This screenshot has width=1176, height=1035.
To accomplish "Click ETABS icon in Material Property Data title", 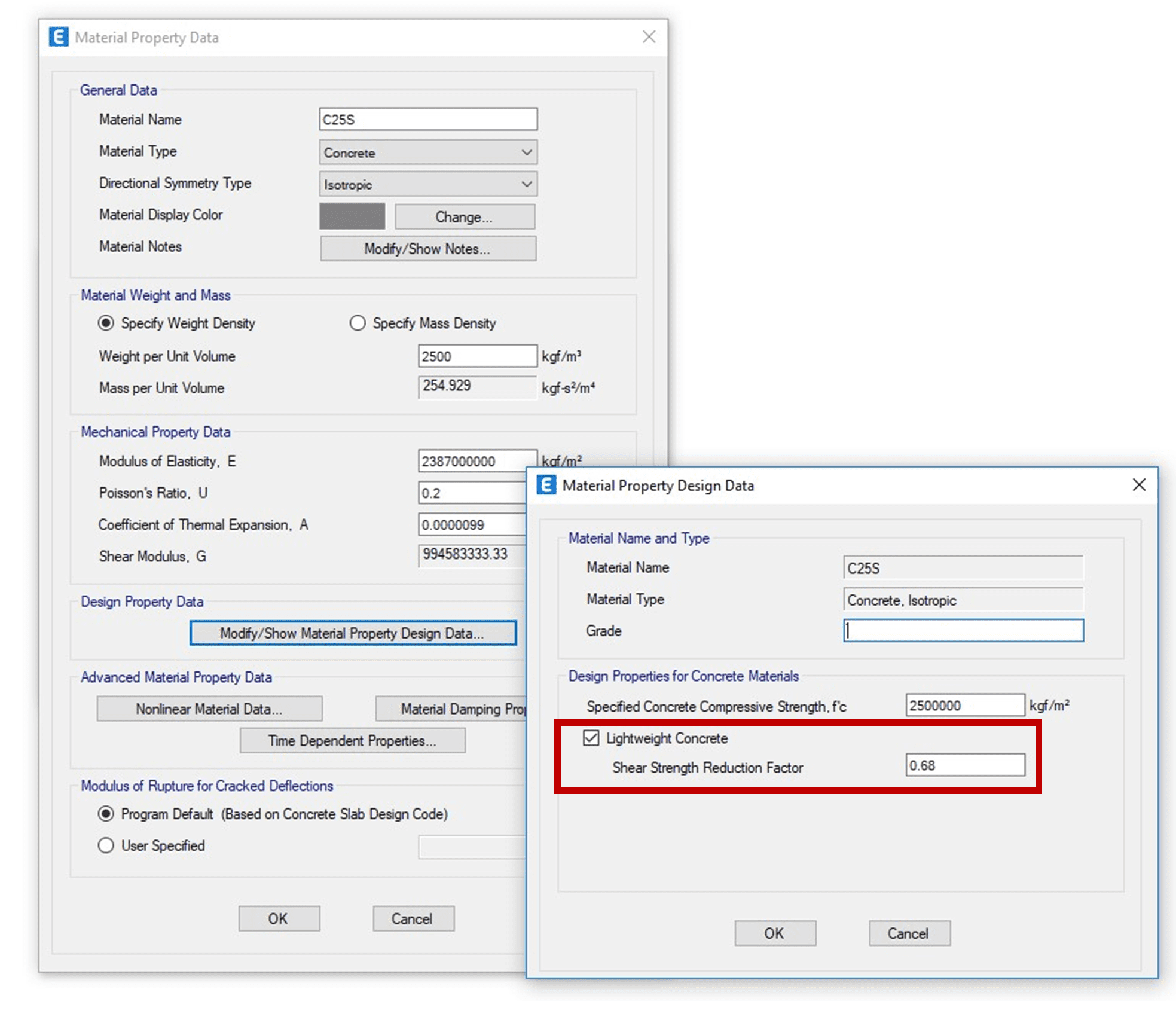I will [x=59, y=37].
